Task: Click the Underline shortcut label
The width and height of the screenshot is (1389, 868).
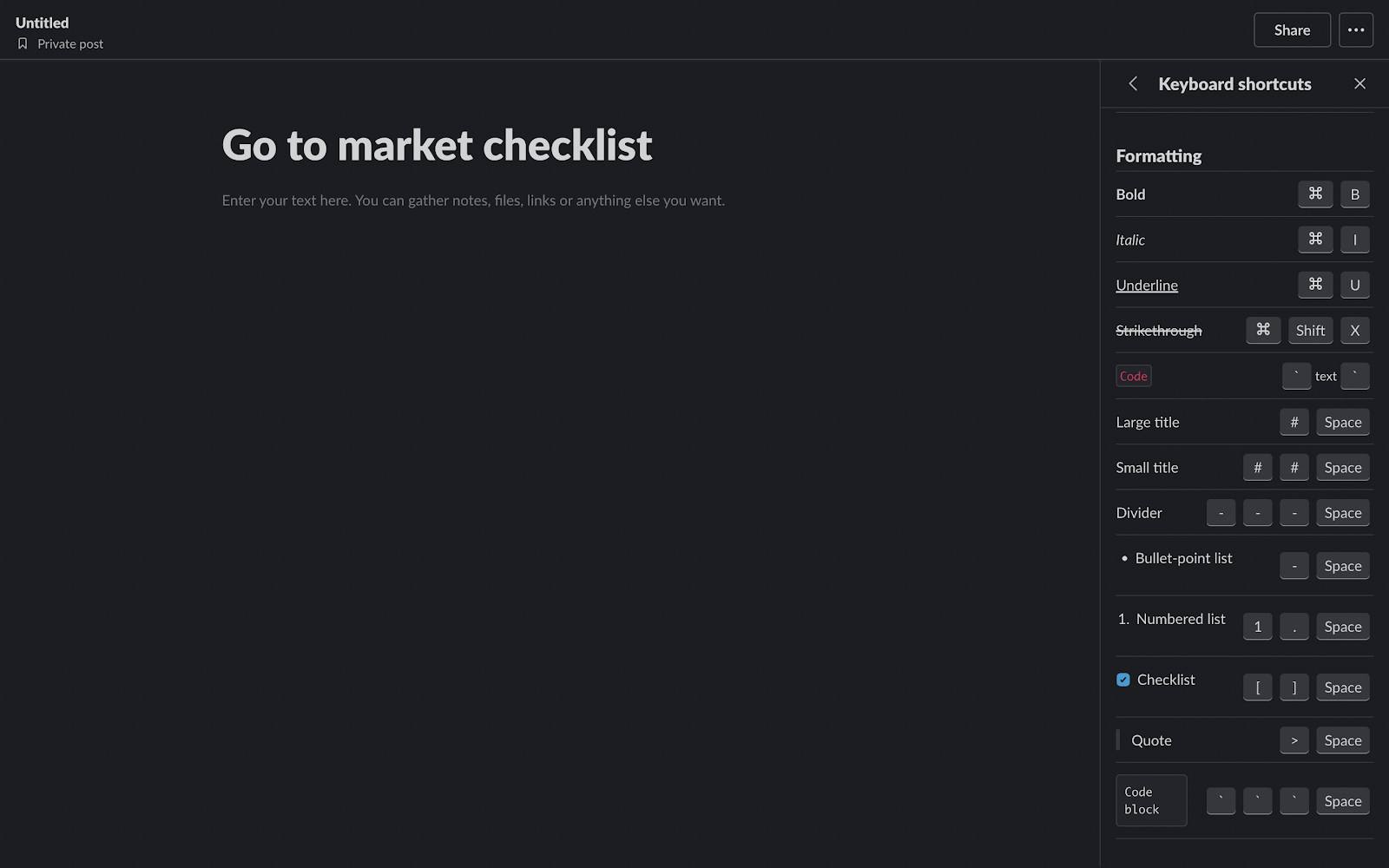Action: click(x=1147, y=285)
